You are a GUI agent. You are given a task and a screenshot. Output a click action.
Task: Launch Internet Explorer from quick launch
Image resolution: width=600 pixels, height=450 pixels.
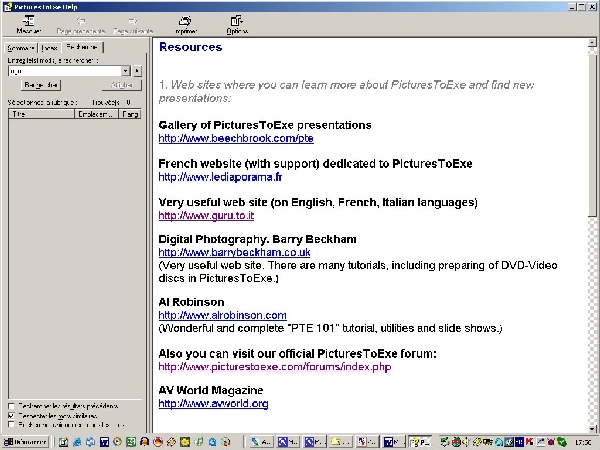[x=77, y=442]
